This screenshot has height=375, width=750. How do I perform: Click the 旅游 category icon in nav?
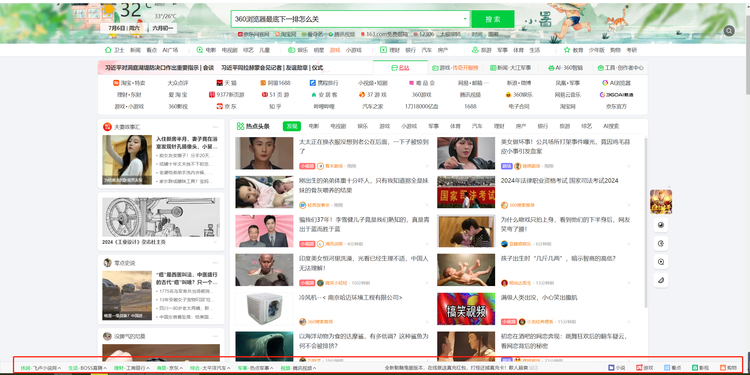pos(475,50)
